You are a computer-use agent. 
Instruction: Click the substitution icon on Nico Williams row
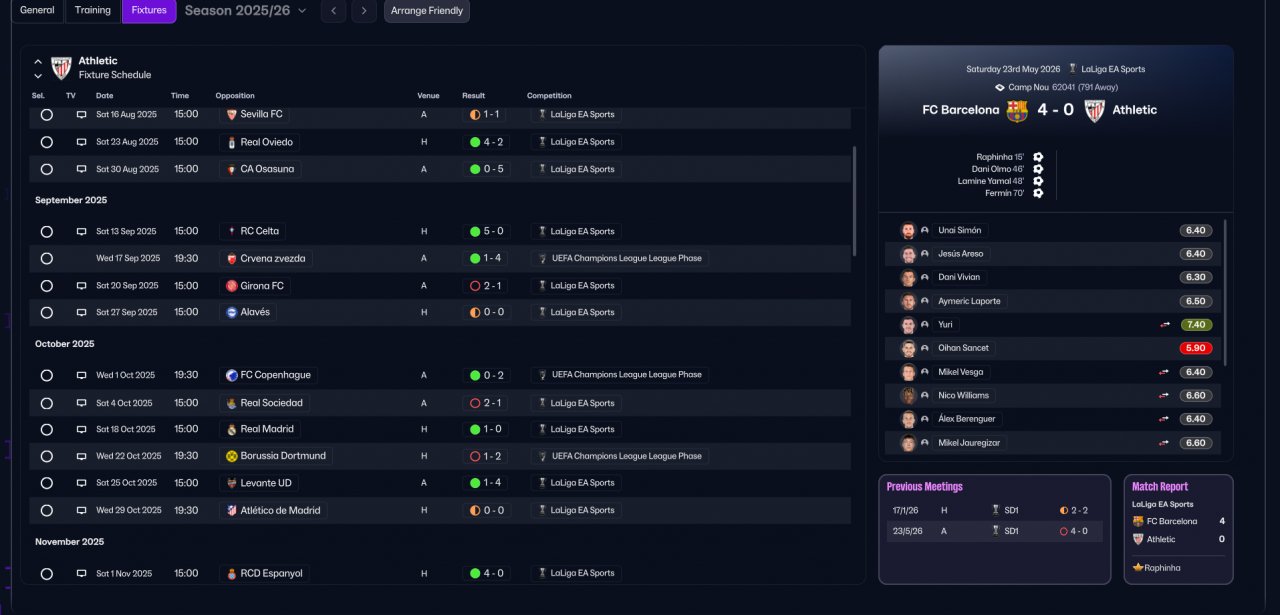pyautogui.click(x=1164, y=395)
